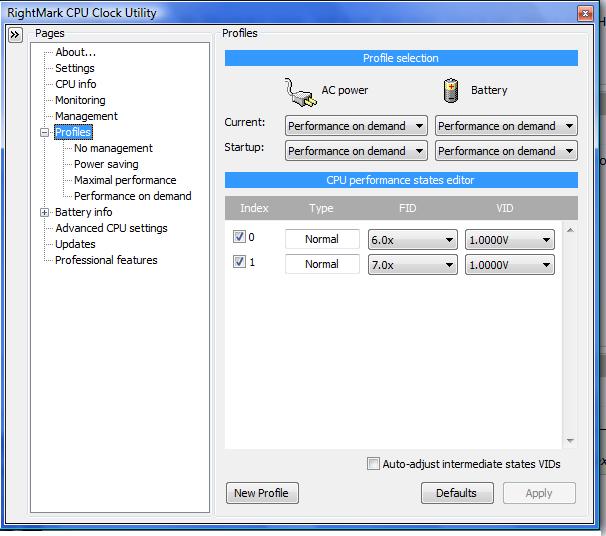
Task: Expand the Battery info tree node
Action: (x=44, y=213)
